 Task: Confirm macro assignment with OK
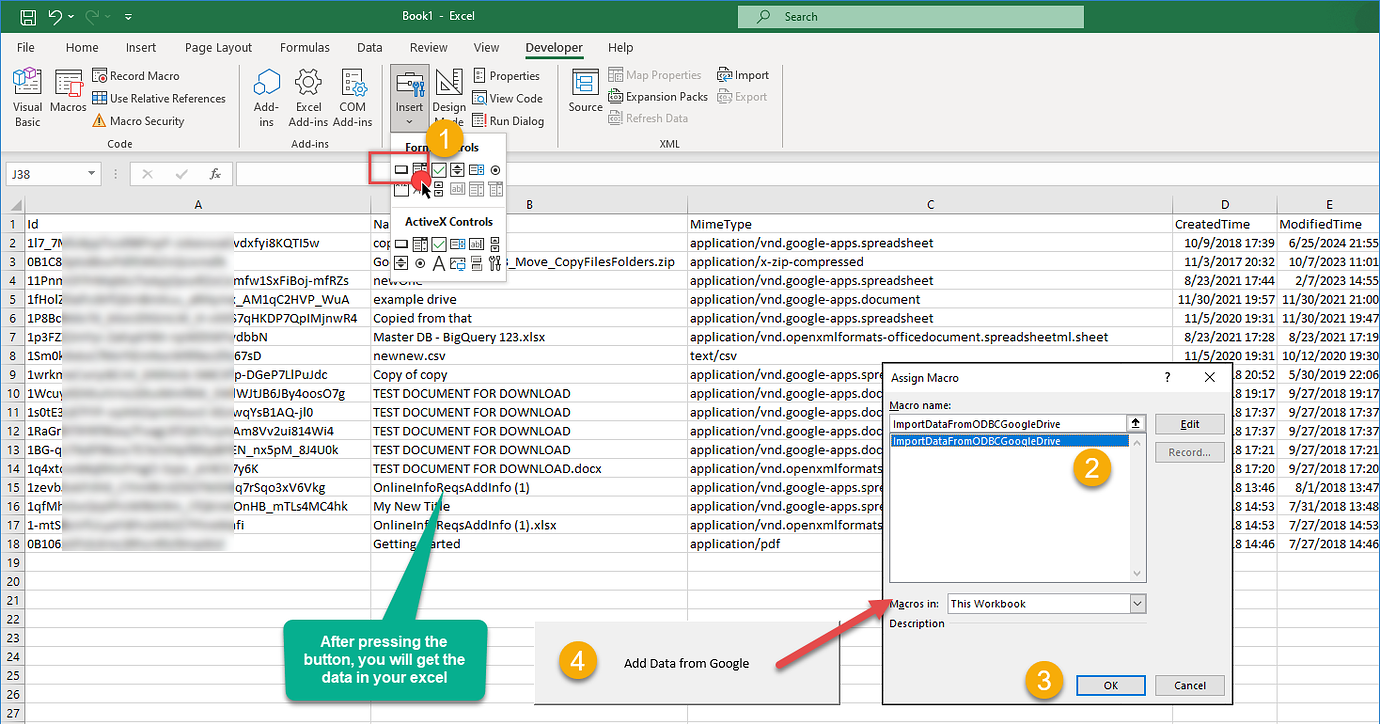(x=1110, y=685)
